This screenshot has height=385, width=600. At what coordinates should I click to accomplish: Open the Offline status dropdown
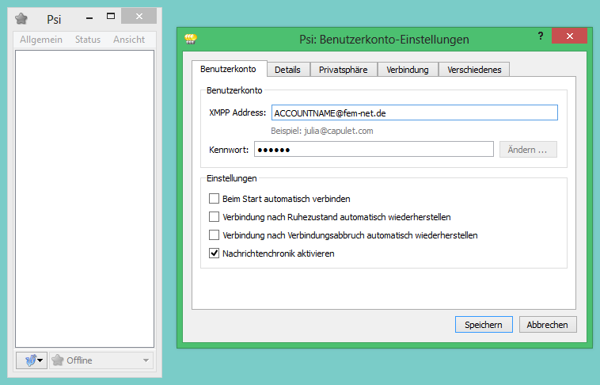(101, 360)
